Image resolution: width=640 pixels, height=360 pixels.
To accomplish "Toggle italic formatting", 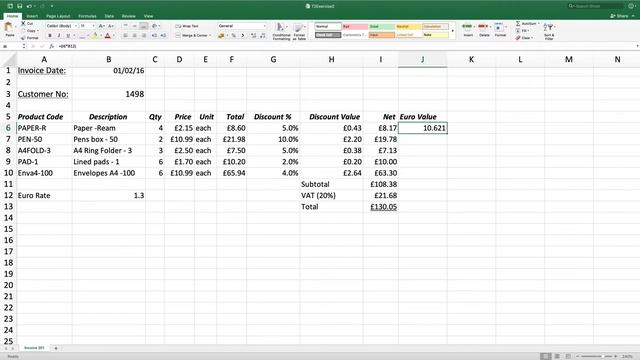I will [59, 36].
